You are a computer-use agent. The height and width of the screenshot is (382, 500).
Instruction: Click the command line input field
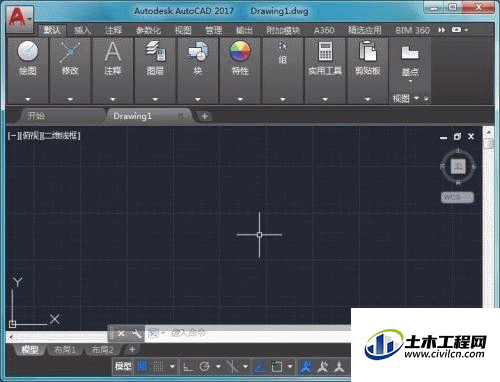point(248,333)
